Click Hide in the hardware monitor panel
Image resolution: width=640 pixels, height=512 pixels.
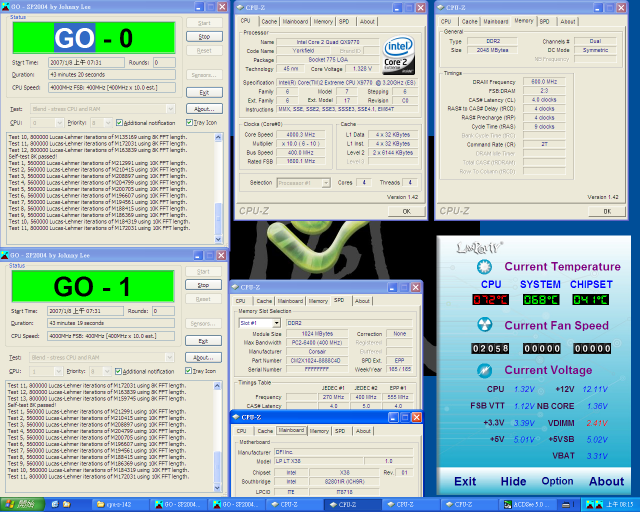click(513, 481)
